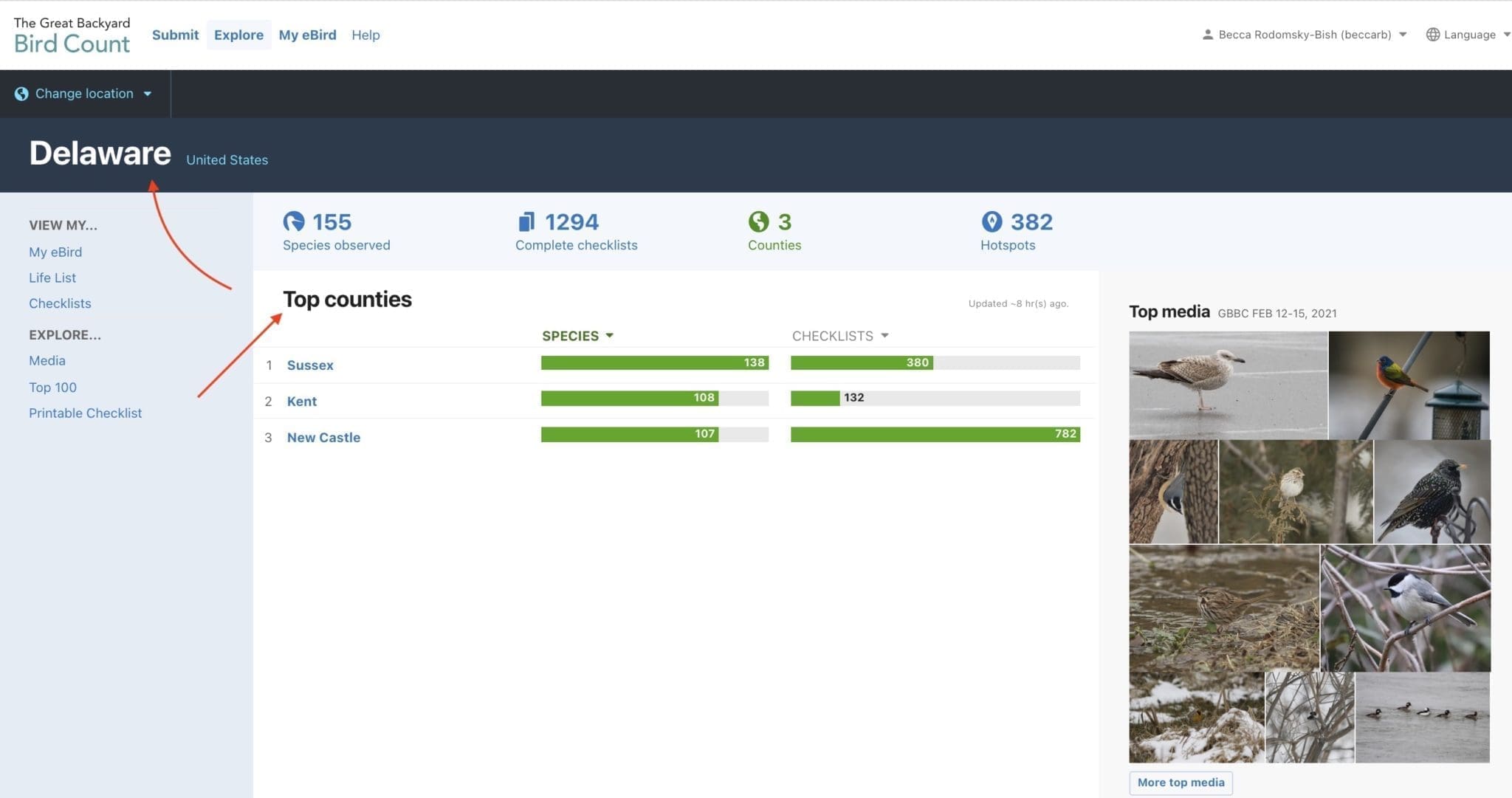Go to the Submit tab
This screenshot has height=798, width=1512.
click(x=175, y=35)
